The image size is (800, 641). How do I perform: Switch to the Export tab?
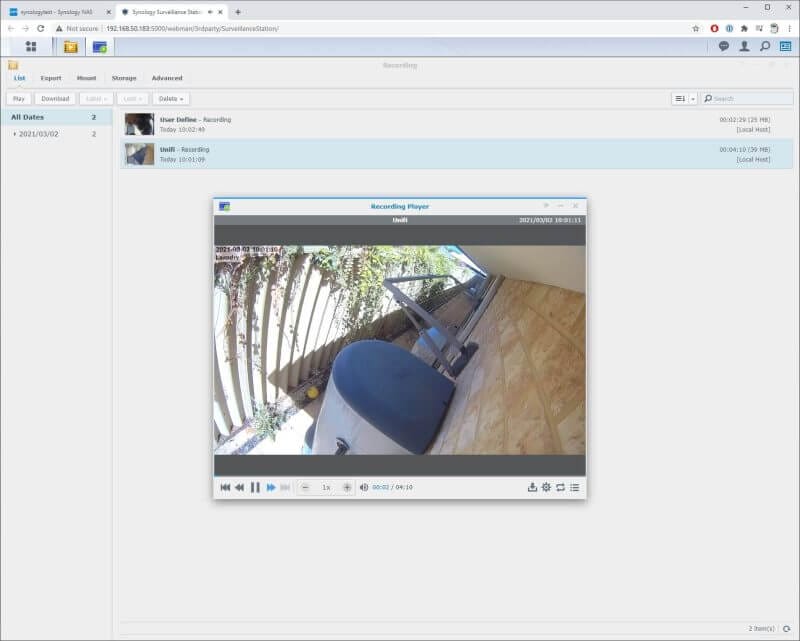(x=51, y=78)
